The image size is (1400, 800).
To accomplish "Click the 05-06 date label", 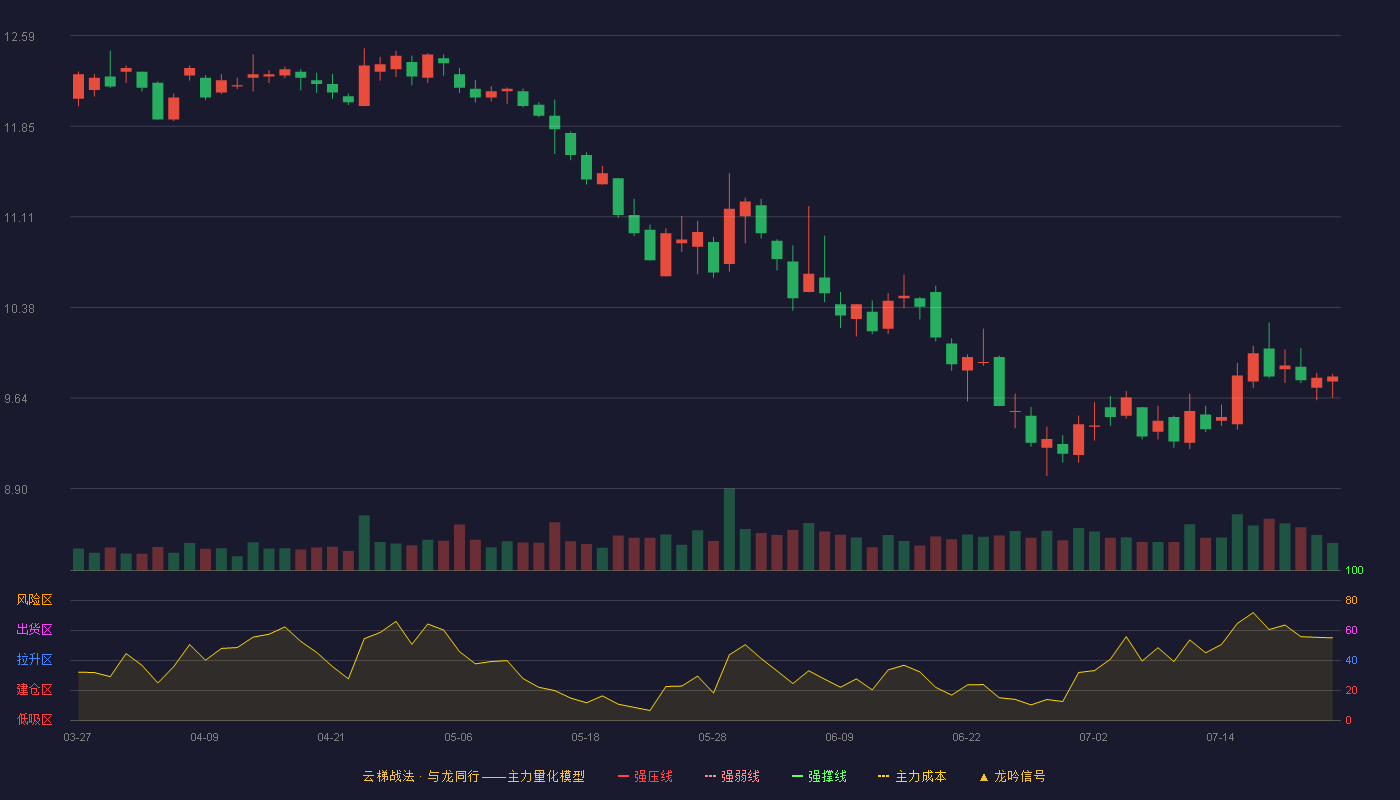I will (458, 737).
